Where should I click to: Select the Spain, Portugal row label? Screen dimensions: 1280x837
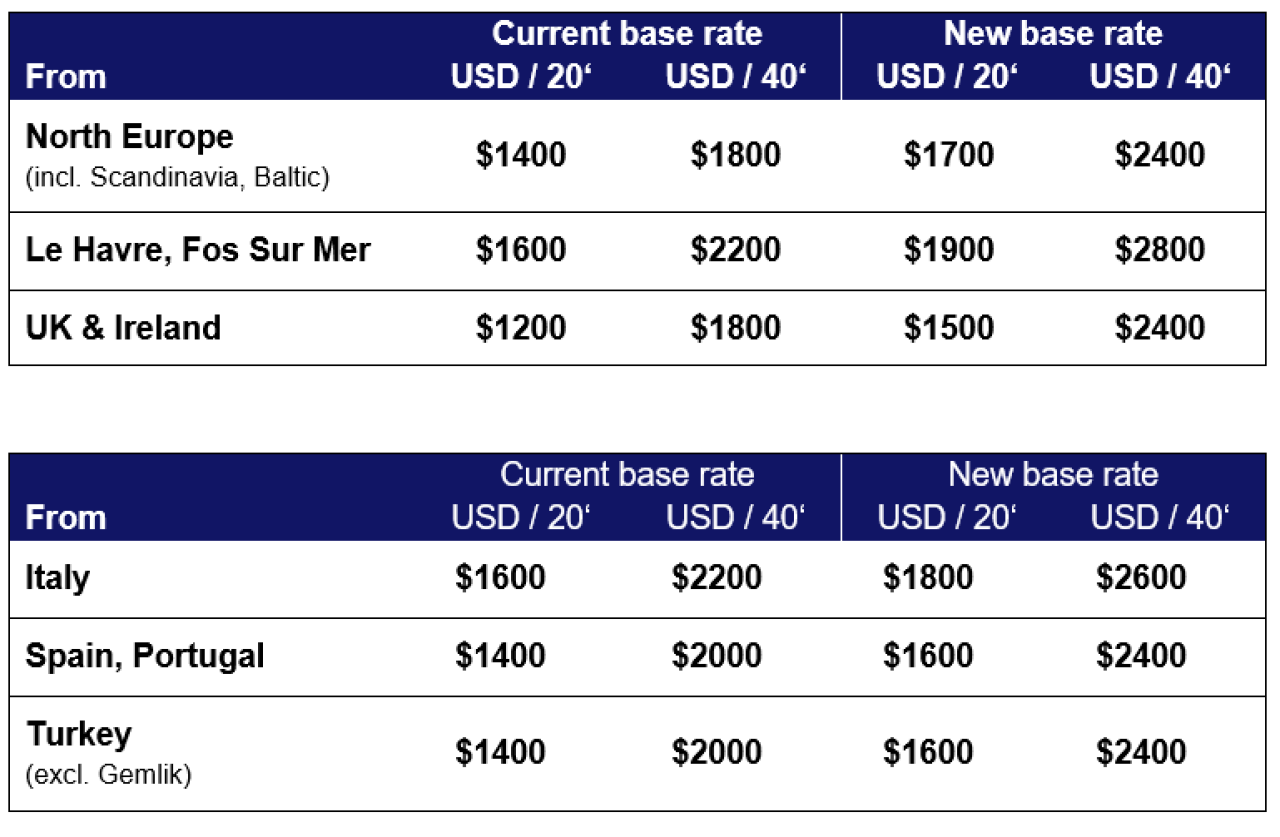(145, 656)
